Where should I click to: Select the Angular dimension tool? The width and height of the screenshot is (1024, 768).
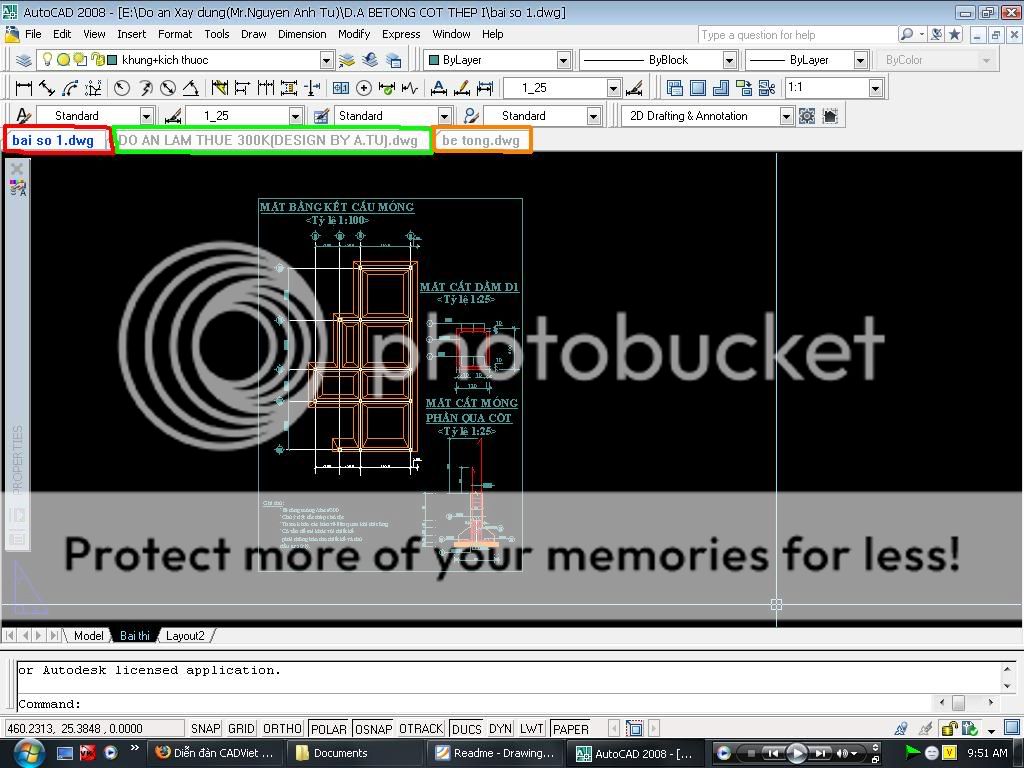(191, 88)
